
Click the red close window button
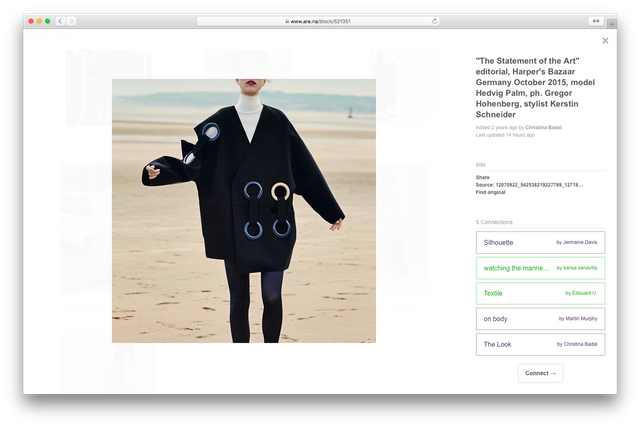pyautogui.click(x=31, y=21)
